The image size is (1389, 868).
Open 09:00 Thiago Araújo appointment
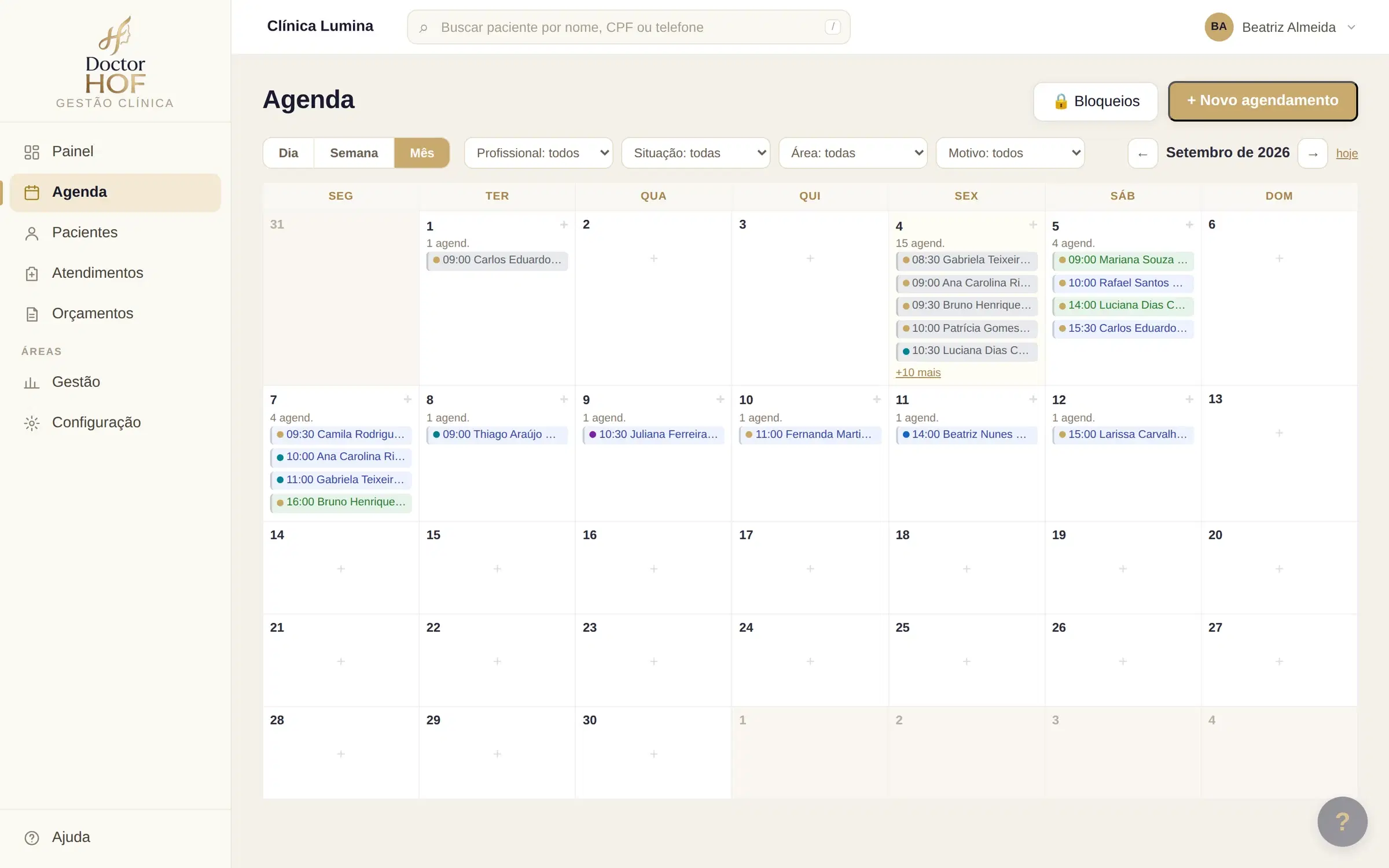(x=497, y=435)
